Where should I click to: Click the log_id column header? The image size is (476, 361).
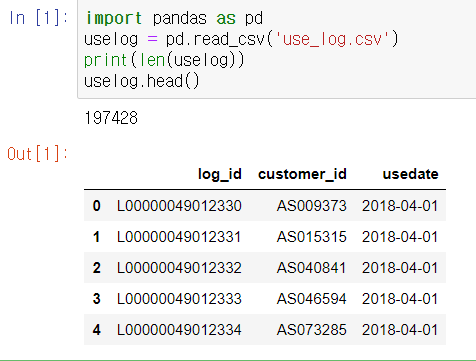pos(220,174)
